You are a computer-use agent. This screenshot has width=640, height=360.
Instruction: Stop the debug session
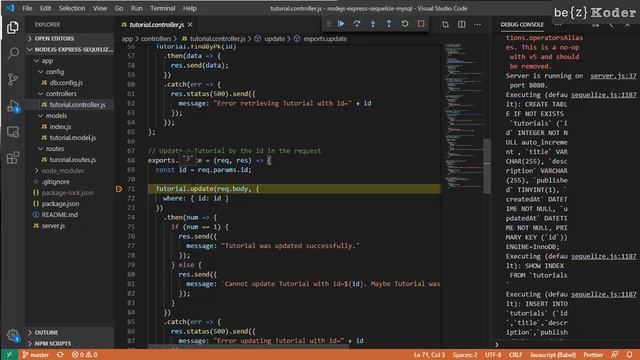(x=421, y=24)
